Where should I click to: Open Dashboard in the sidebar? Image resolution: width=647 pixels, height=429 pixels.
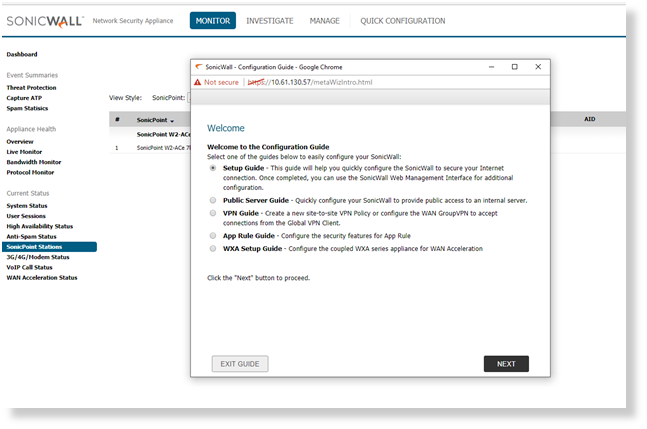(x=22, y=54)
